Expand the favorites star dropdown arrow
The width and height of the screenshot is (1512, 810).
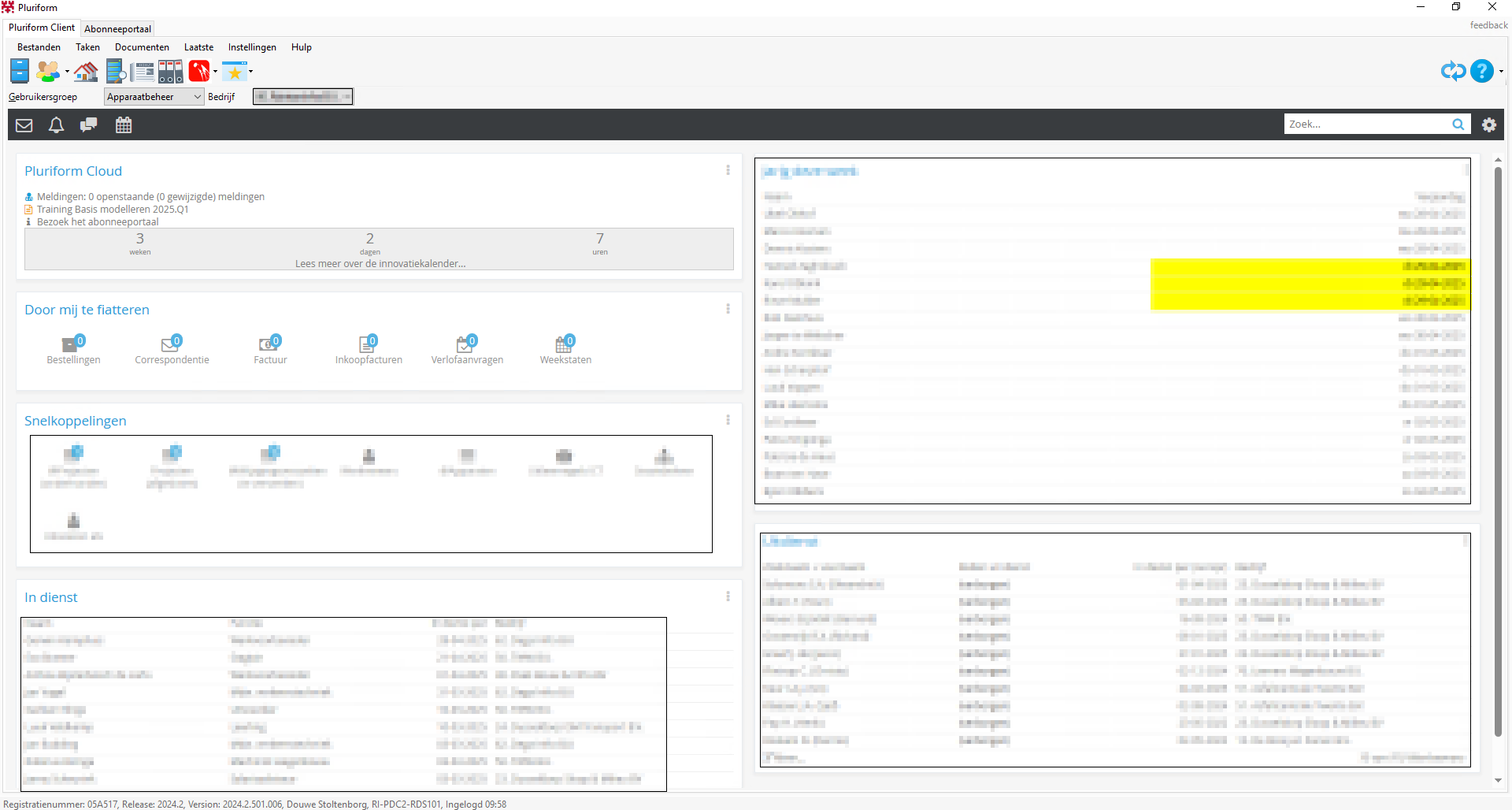250,72
